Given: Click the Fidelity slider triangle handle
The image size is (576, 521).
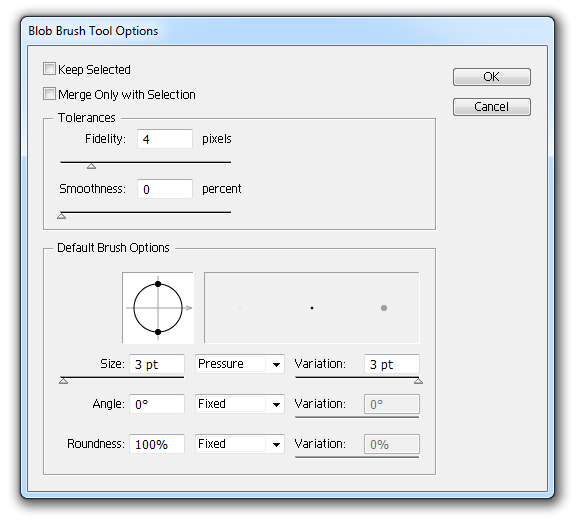Looking at the screenshot, I should click(x=91, y=166).
